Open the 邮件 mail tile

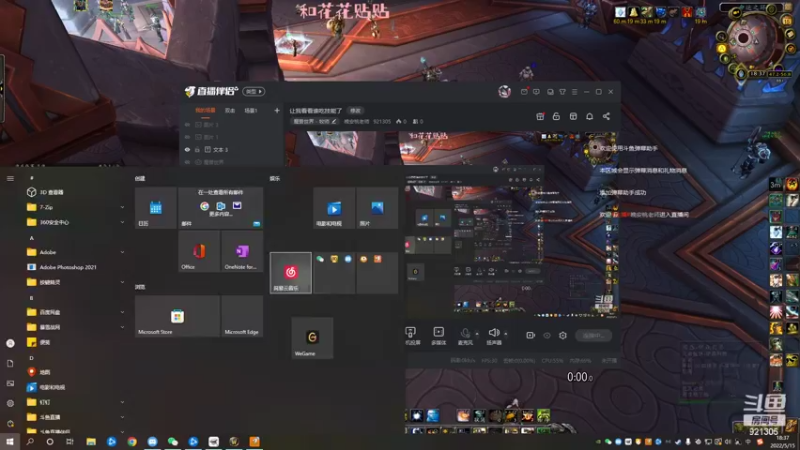click(221, 208)
